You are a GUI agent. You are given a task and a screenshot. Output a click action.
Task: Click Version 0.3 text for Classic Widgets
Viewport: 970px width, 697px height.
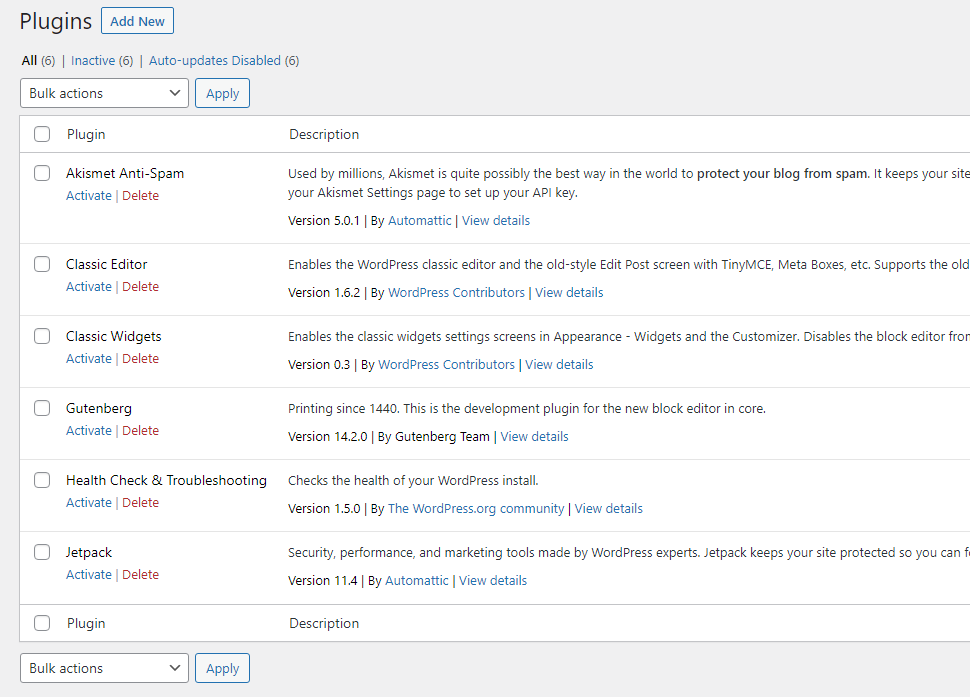(319, 364)
